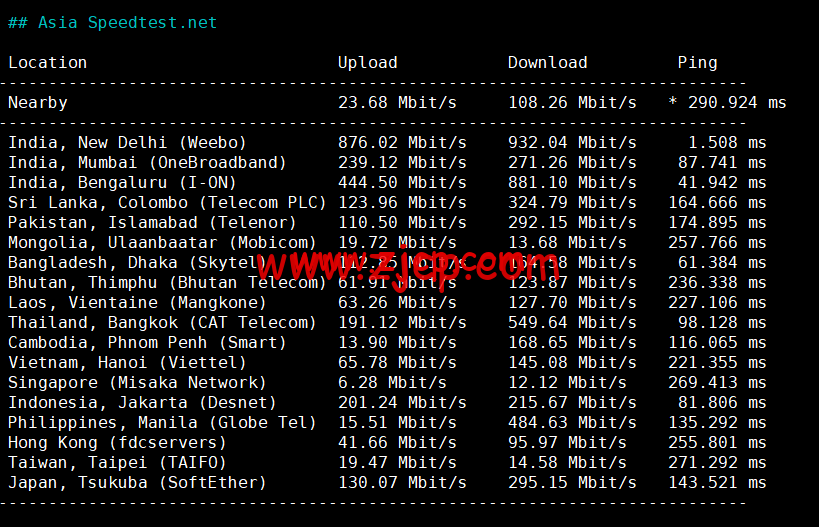
Task: Select the Hong Kong (fdcservers) row
Action: [387, 442]
